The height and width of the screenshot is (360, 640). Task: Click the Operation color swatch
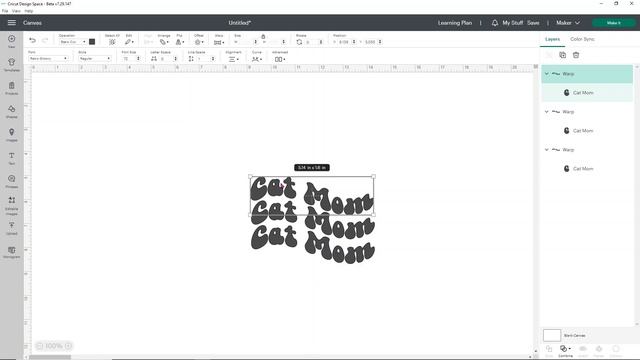[92, 42]
